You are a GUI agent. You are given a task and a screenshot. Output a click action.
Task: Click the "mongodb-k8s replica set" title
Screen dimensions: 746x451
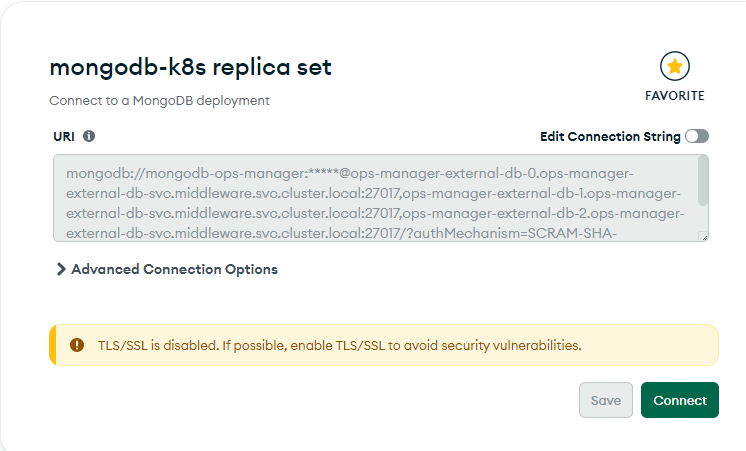point(190,67)
